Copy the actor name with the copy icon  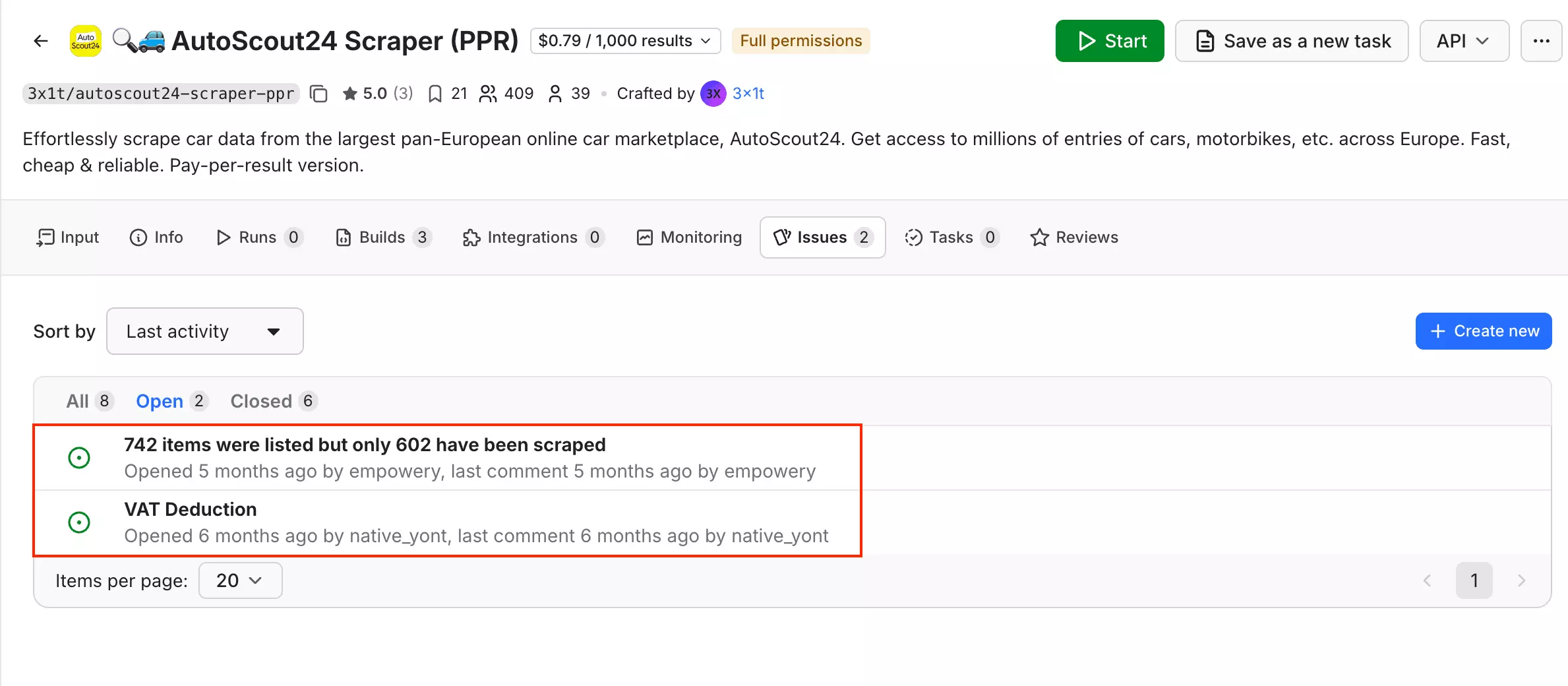(318, 94)
